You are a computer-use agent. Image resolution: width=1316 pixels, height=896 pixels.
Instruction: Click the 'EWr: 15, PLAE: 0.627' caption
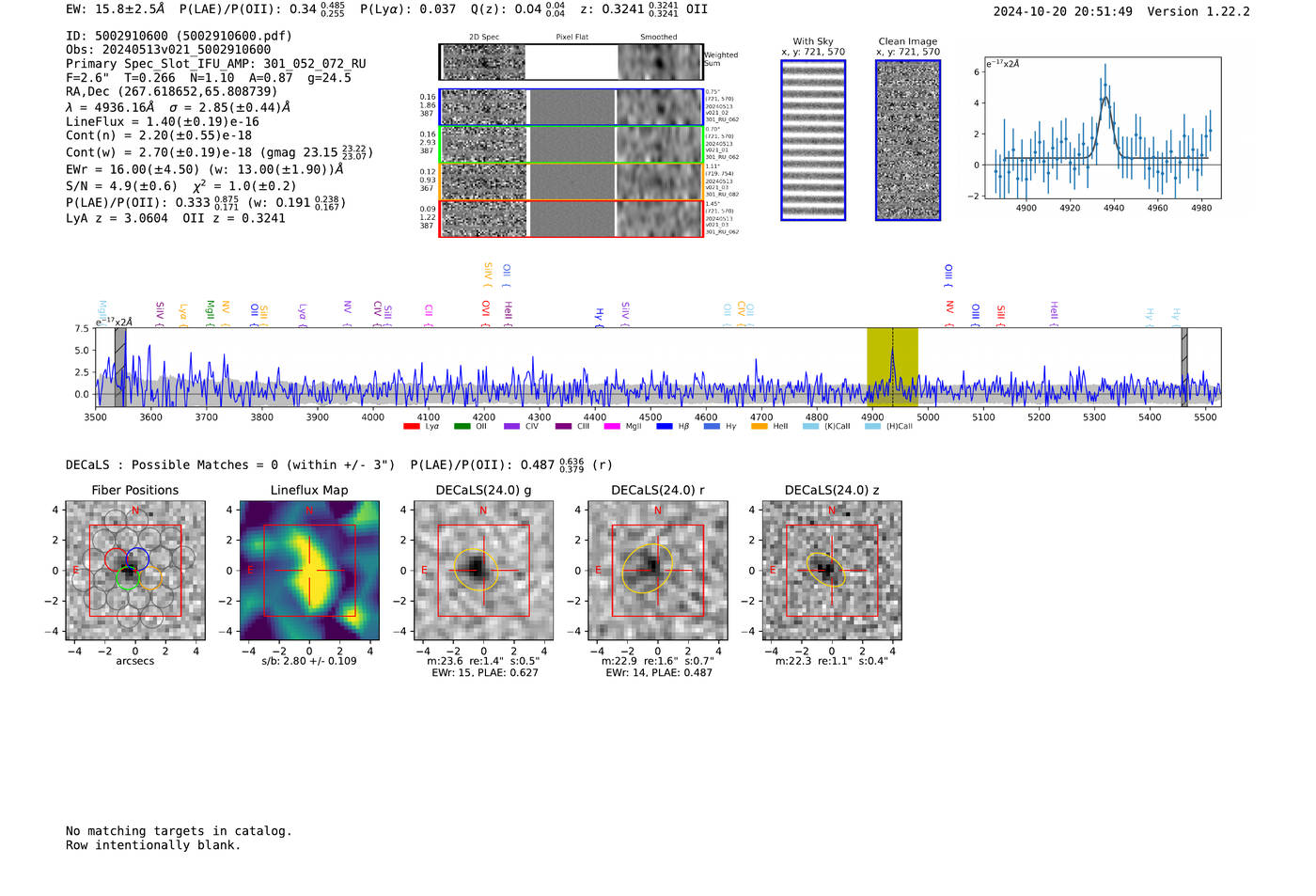485,673
